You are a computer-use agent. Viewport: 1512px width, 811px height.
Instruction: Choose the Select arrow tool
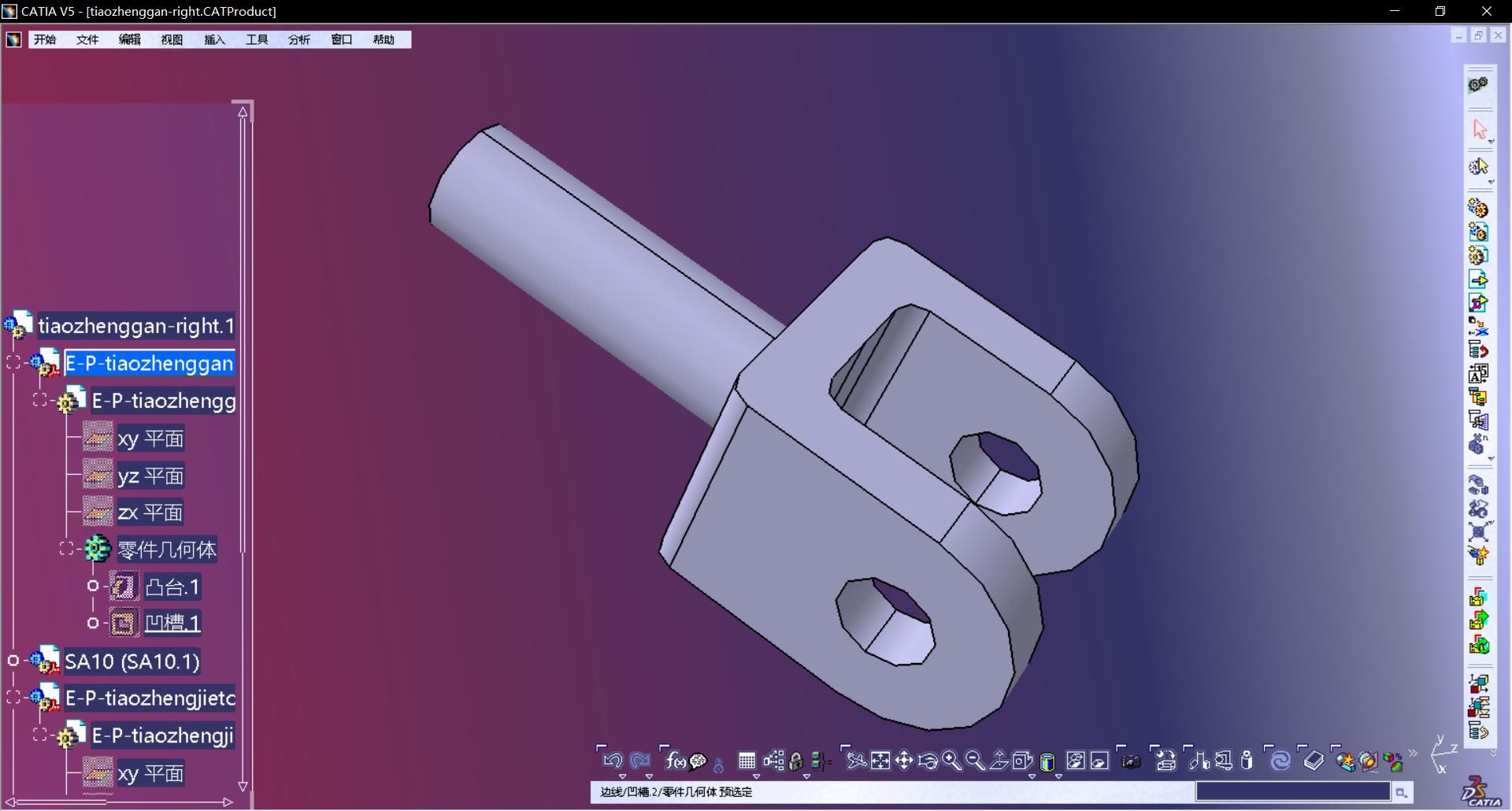pos(1479,129)
